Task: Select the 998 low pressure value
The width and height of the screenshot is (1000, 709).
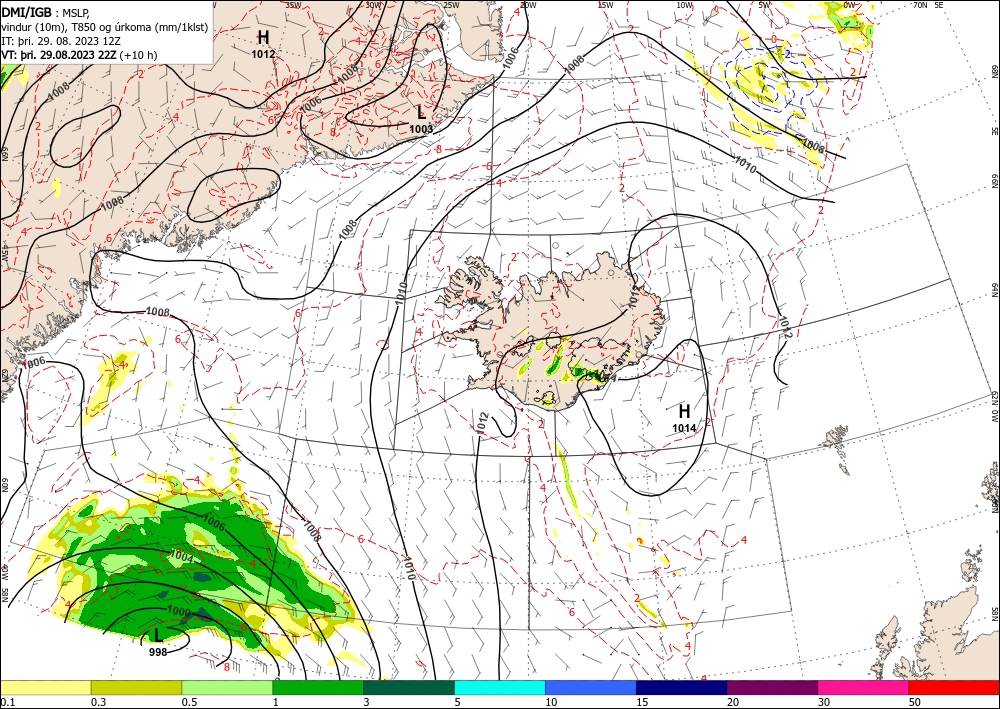Action: pyautogui.click(x=158, y=652)
